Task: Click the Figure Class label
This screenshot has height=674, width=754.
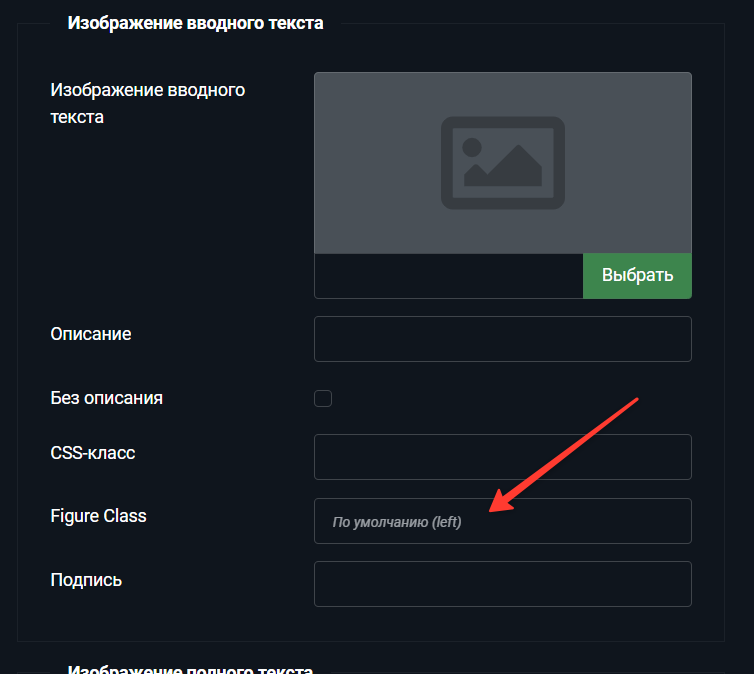Action: point(99,516)
